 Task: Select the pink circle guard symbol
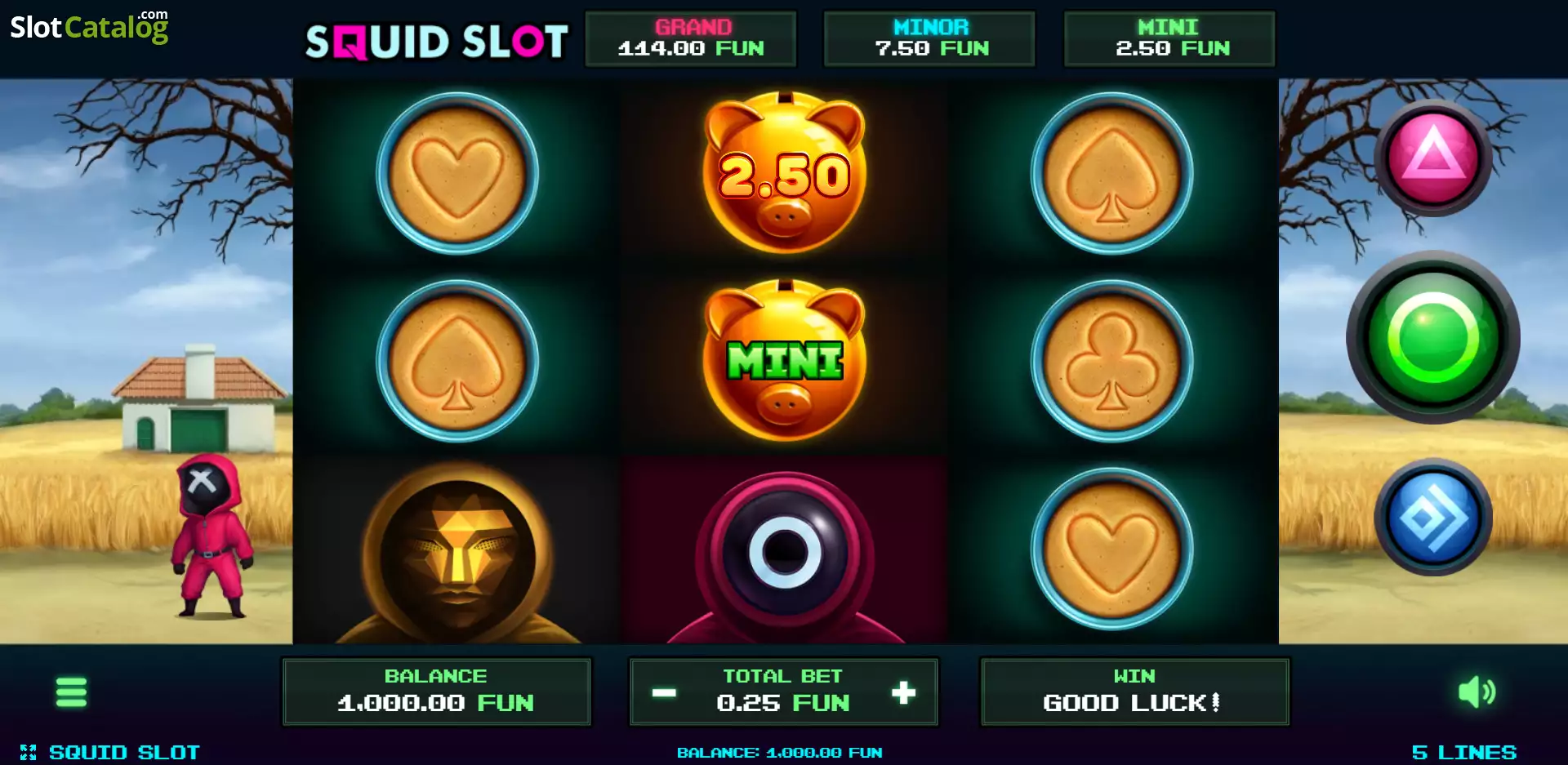785,555
